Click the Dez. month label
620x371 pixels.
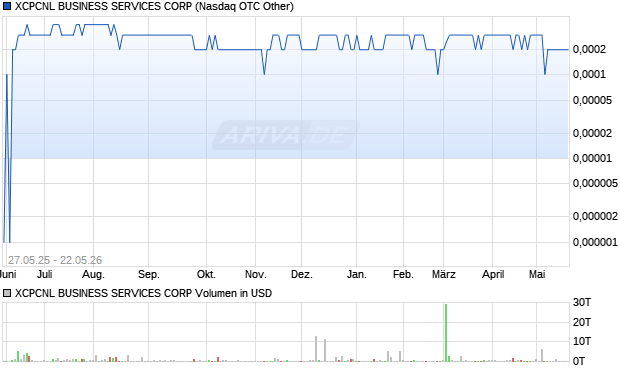[302, 274]
